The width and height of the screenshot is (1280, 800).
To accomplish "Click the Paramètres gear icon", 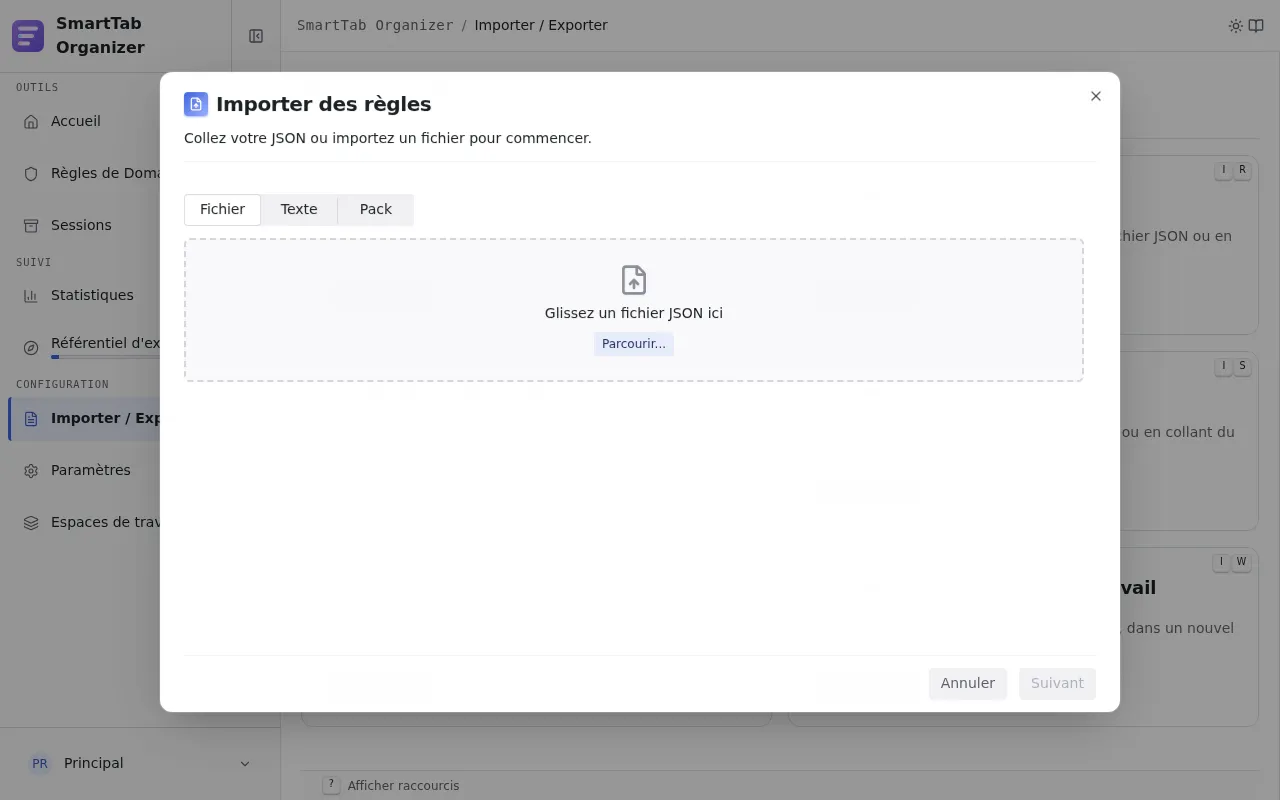I will 31,470.
